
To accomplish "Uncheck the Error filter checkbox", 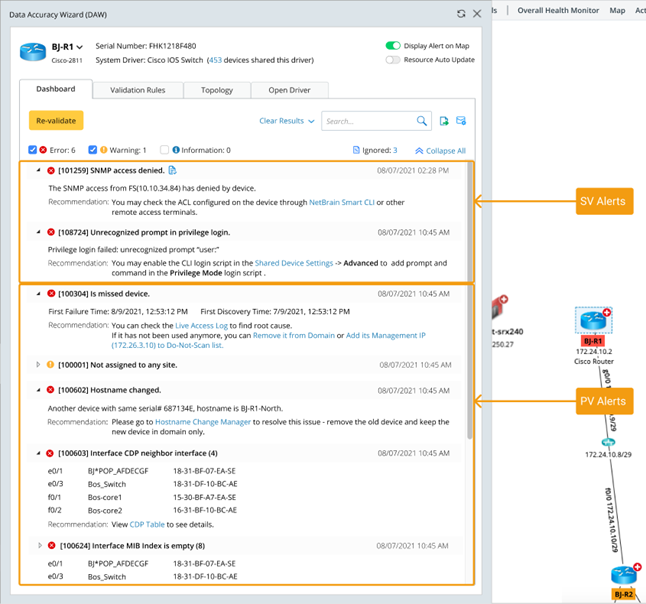I will click(x=33, y=150).
